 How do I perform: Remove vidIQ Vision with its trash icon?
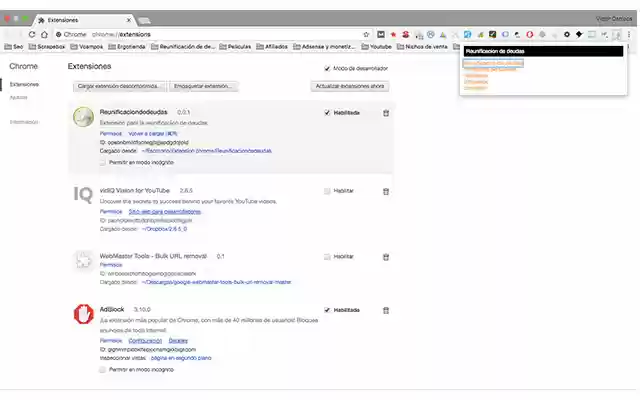click(x=386, y=191)
